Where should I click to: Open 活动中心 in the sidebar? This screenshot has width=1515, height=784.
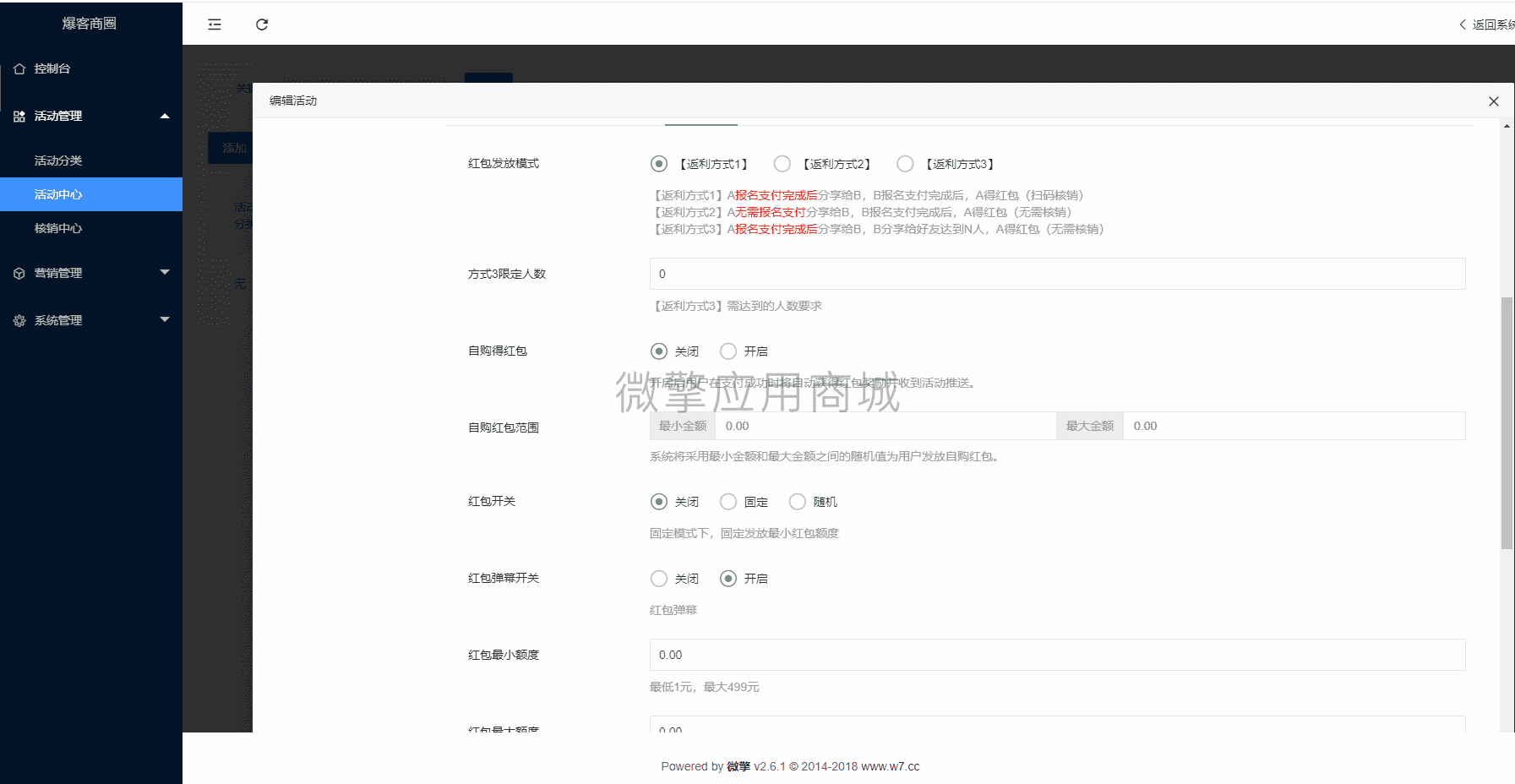pyautogui.click(x=91, y=194)
